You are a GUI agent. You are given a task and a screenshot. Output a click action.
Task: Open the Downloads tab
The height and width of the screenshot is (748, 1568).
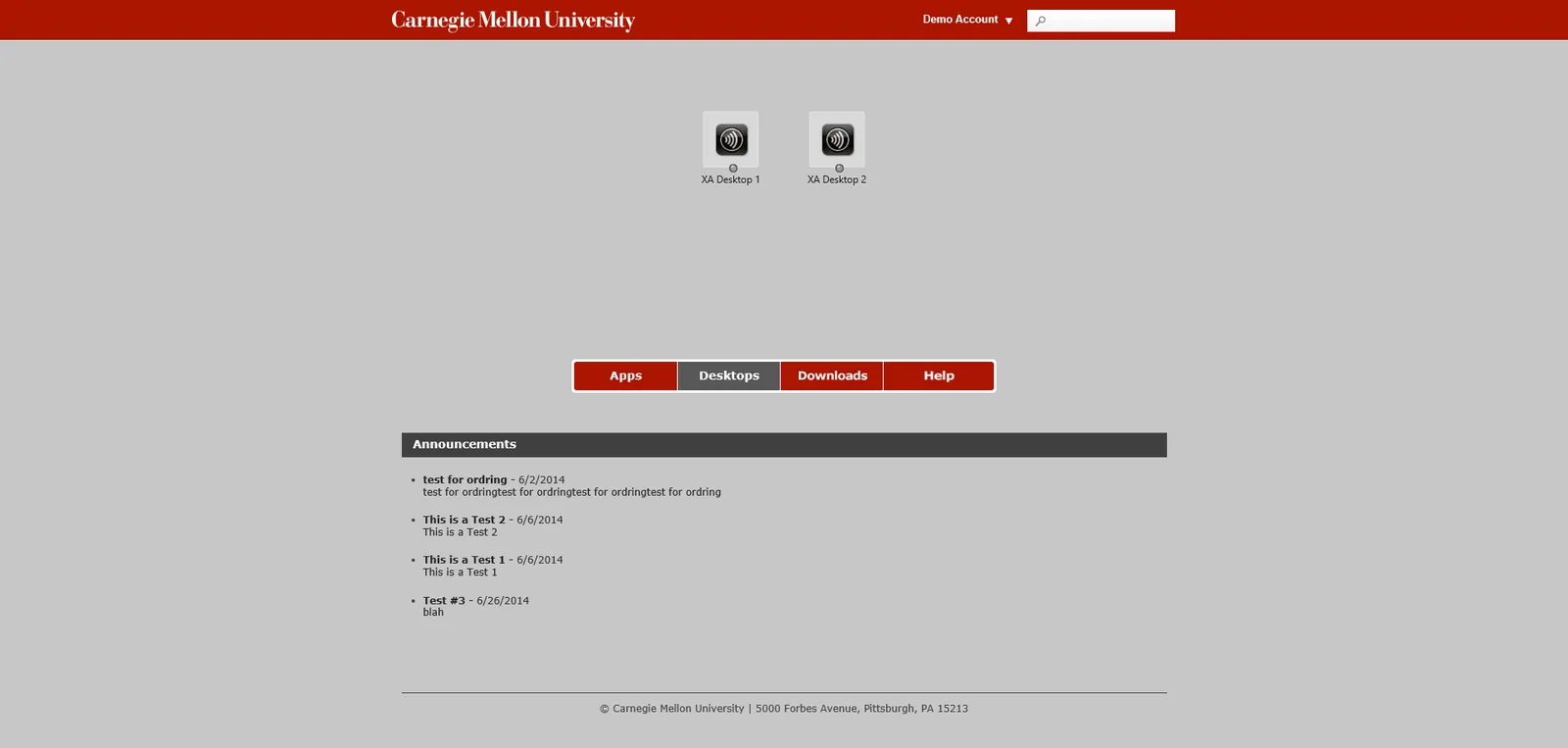pyautogui.click(x=832, y=375)
